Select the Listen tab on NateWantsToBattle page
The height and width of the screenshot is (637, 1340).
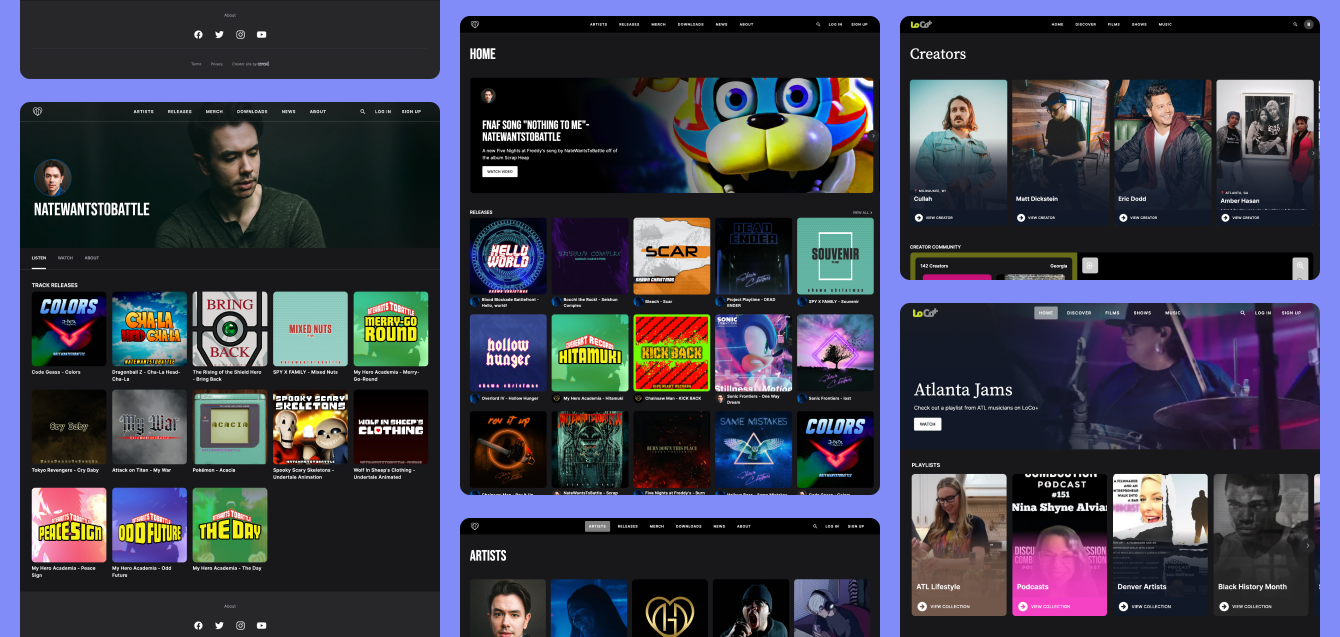click(x=39, y=258)
